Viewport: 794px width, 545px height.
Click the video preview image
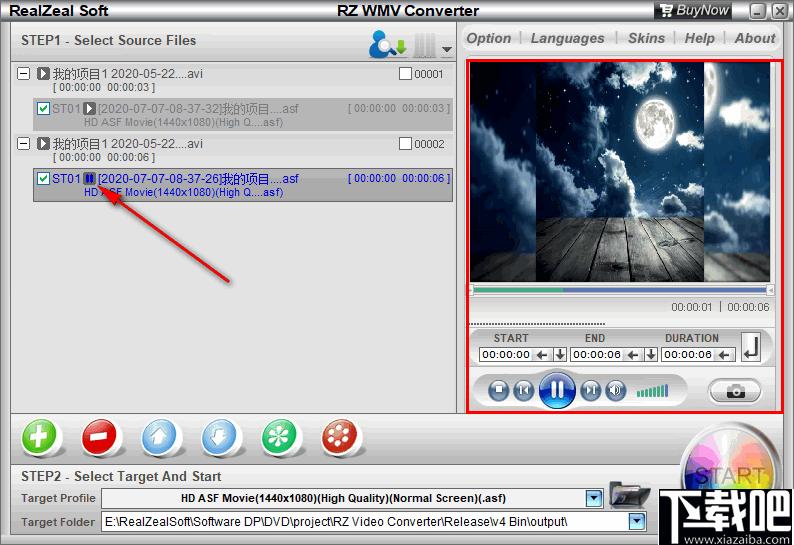click(x=621, y=172)
